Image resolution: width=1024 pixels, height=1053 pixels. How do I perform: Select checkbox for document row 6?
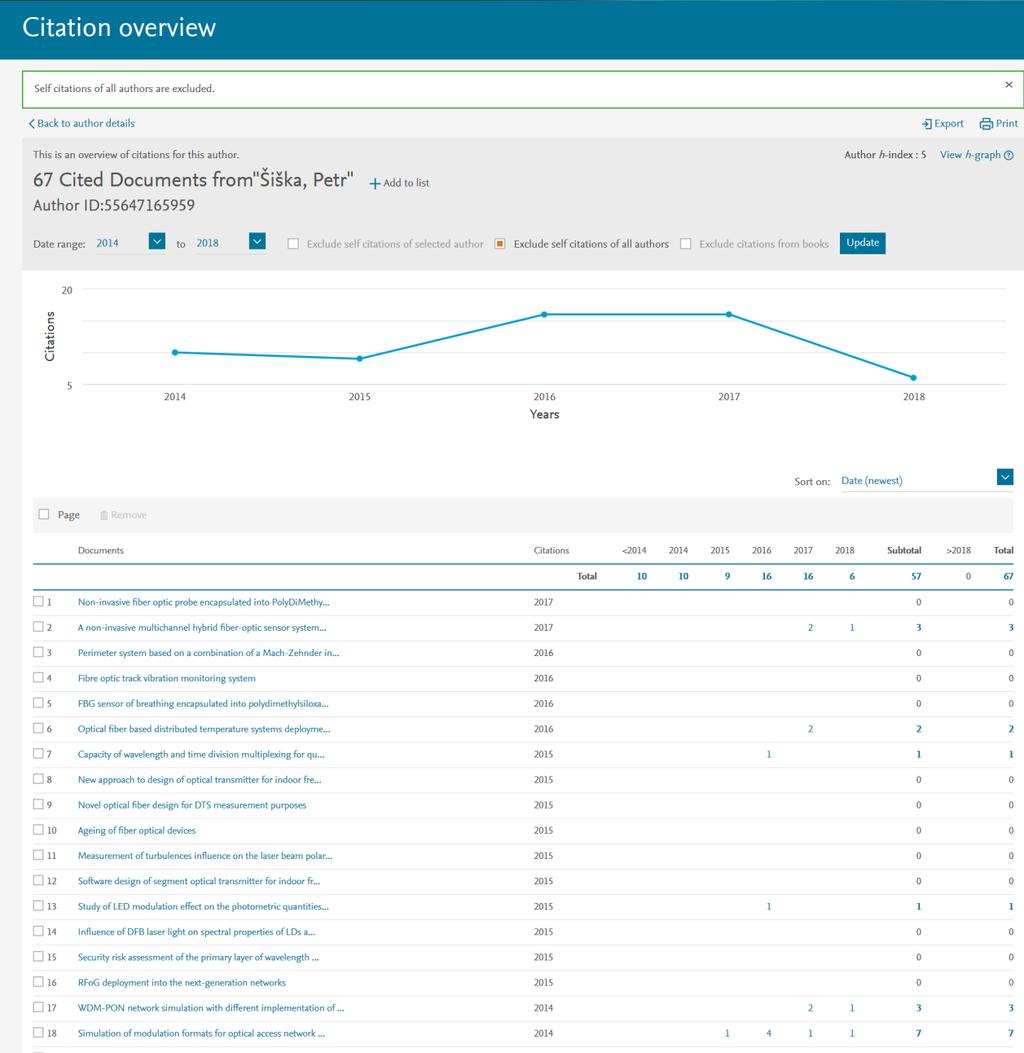coord(38,729)
